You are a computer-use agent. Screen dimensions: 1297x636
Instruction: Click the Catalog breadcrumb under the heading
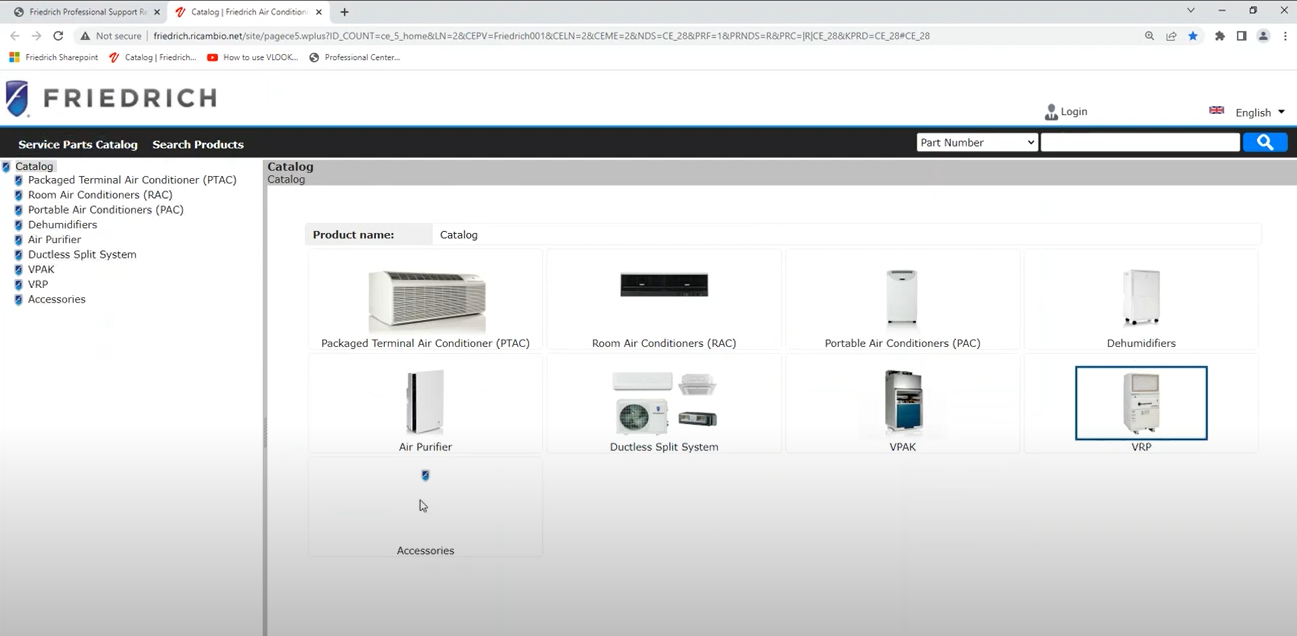[x=286, y=180]
